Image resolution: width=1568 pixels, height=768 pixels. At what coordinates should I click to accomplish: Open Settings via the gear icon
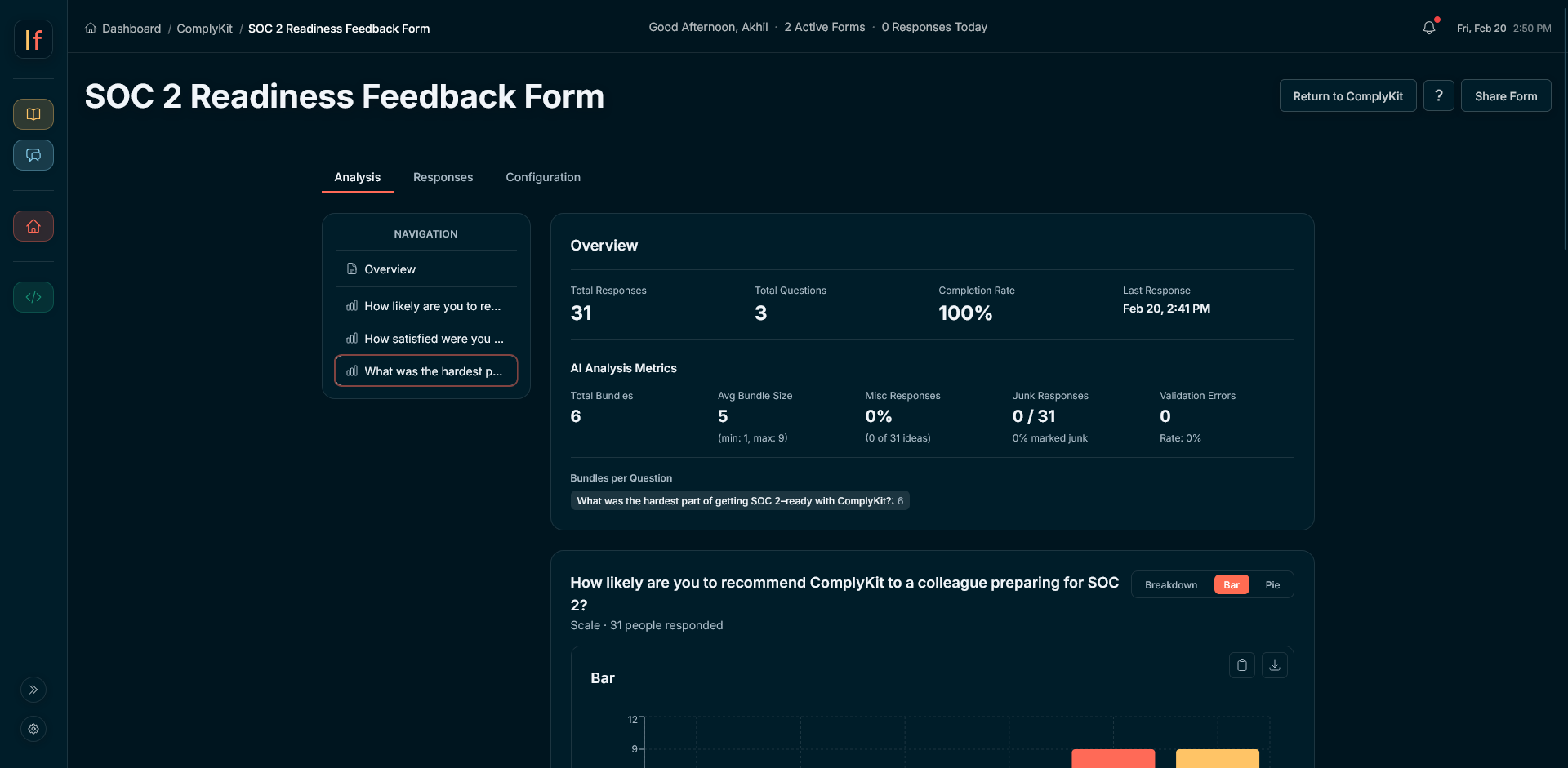point(33,729)
